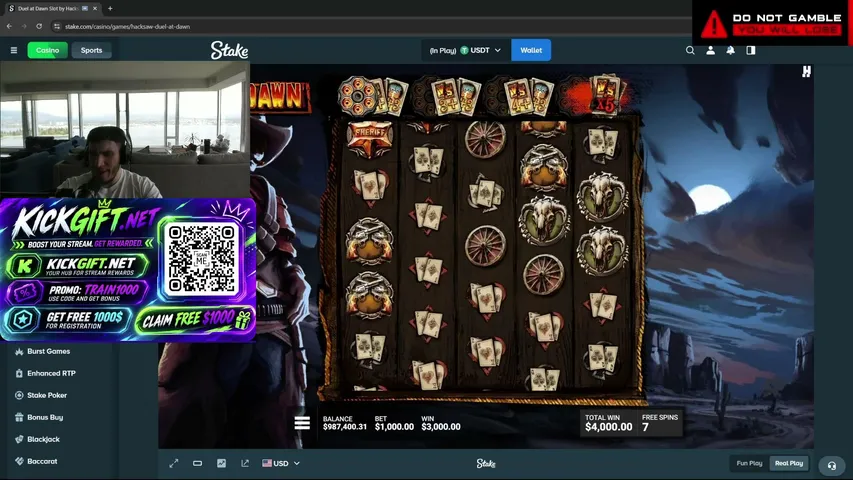Screen dimensions: 853x480
Task: Click the Promo TRAIN1000 banner row
Action: (x=77, y=293)
